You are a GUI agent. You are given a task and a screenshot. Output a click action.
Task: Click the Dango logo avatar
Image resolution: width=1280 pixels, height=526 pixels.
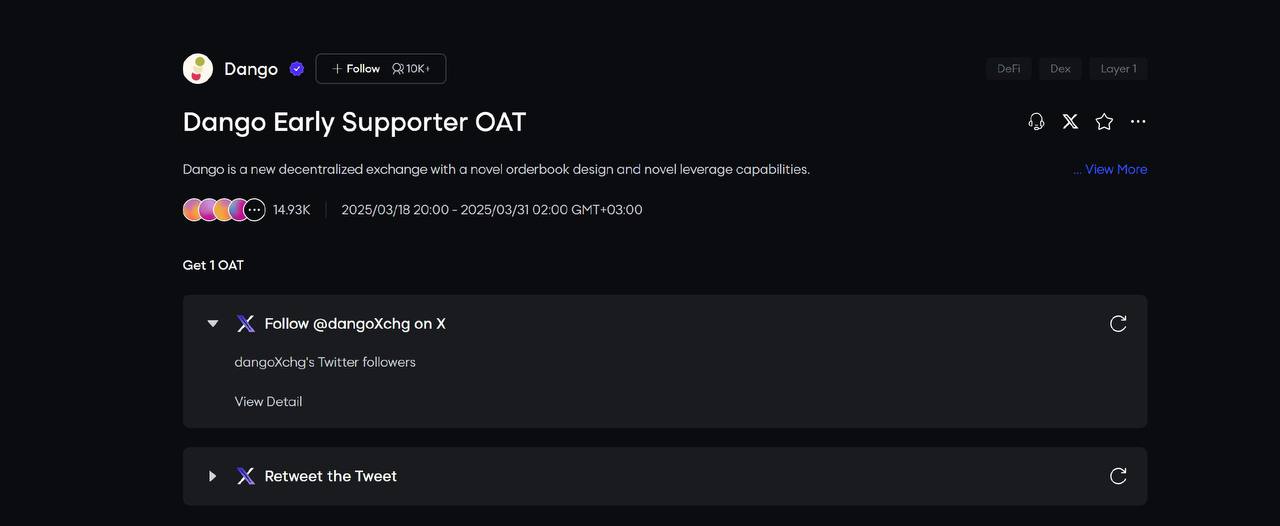[198, 69]
